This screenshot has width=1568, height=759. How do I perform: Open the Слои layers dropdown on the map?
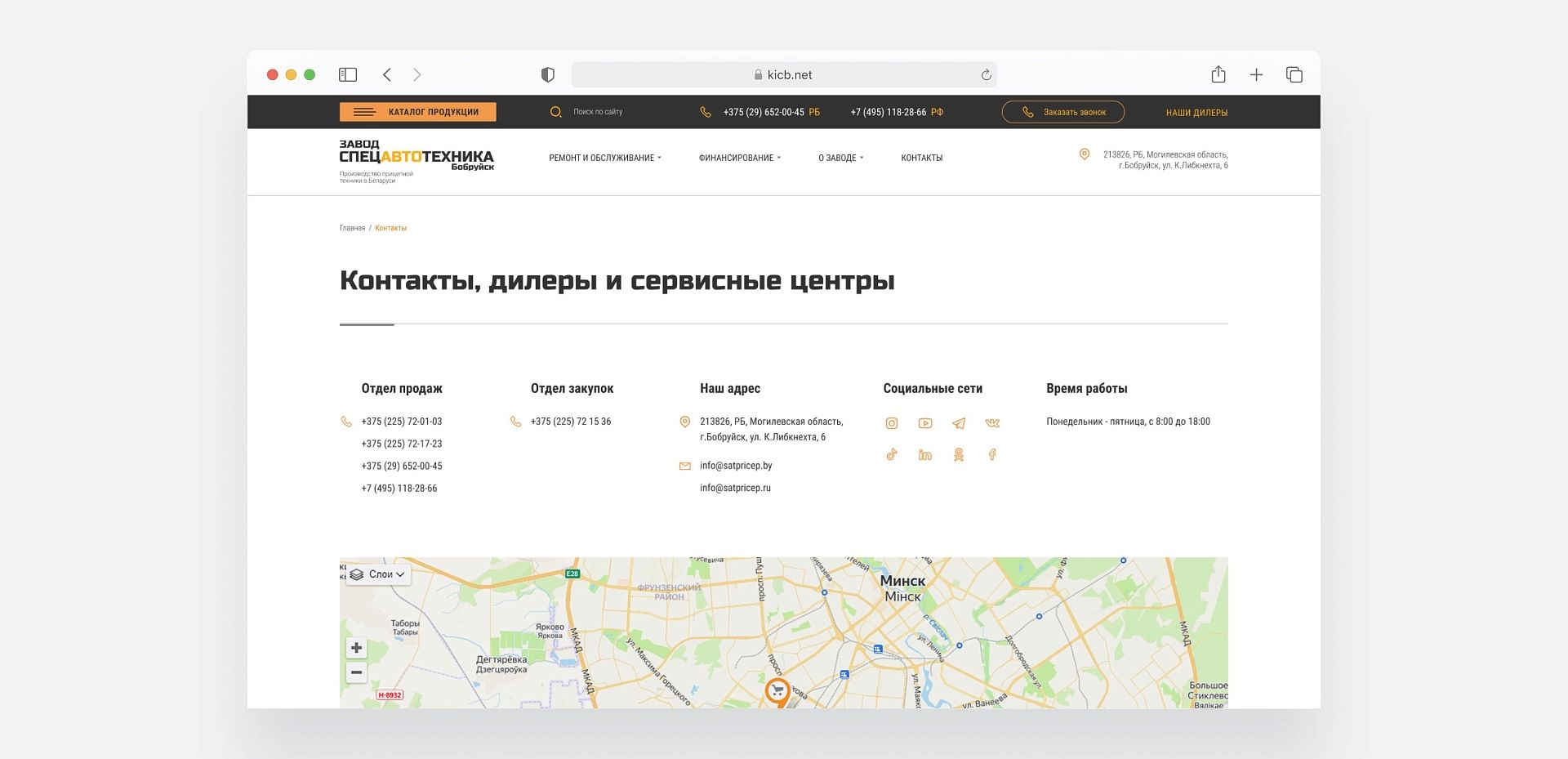coord(376,574)
